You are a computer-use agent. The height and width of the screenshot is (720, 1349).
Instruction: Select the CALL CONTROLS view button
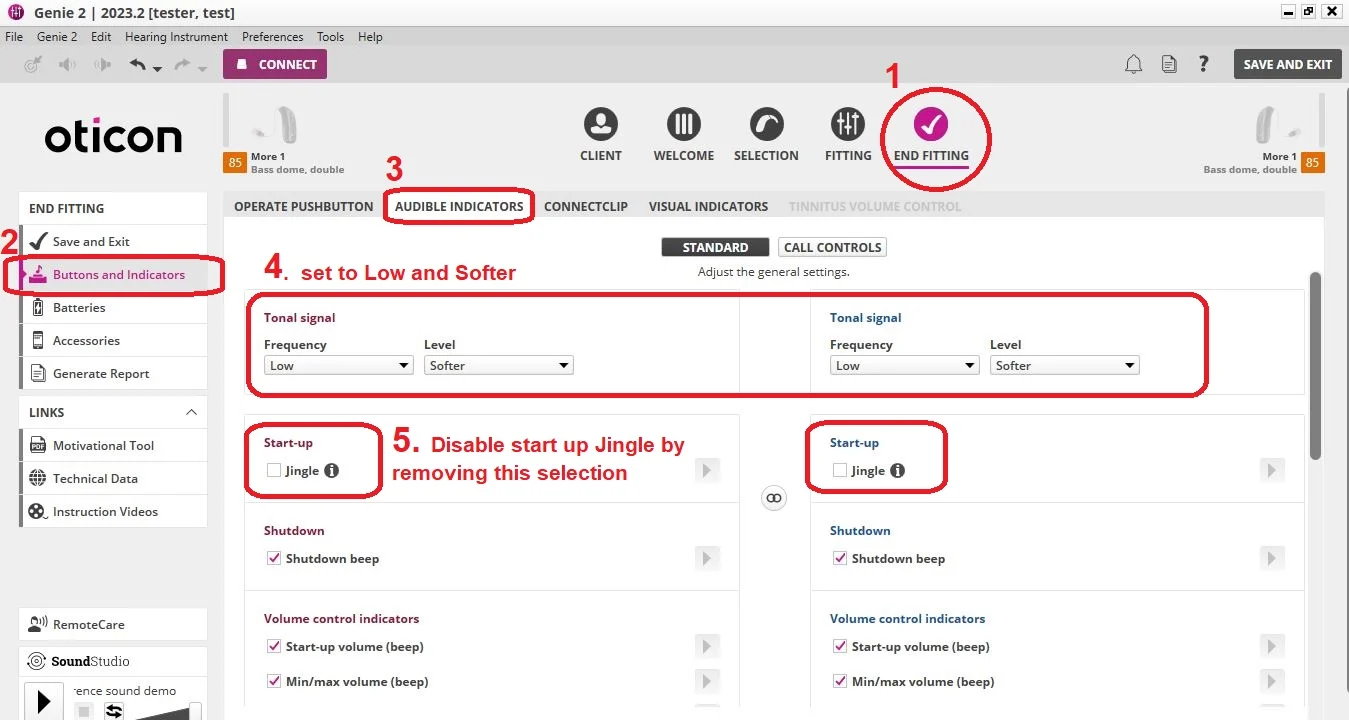pos(832,247)
